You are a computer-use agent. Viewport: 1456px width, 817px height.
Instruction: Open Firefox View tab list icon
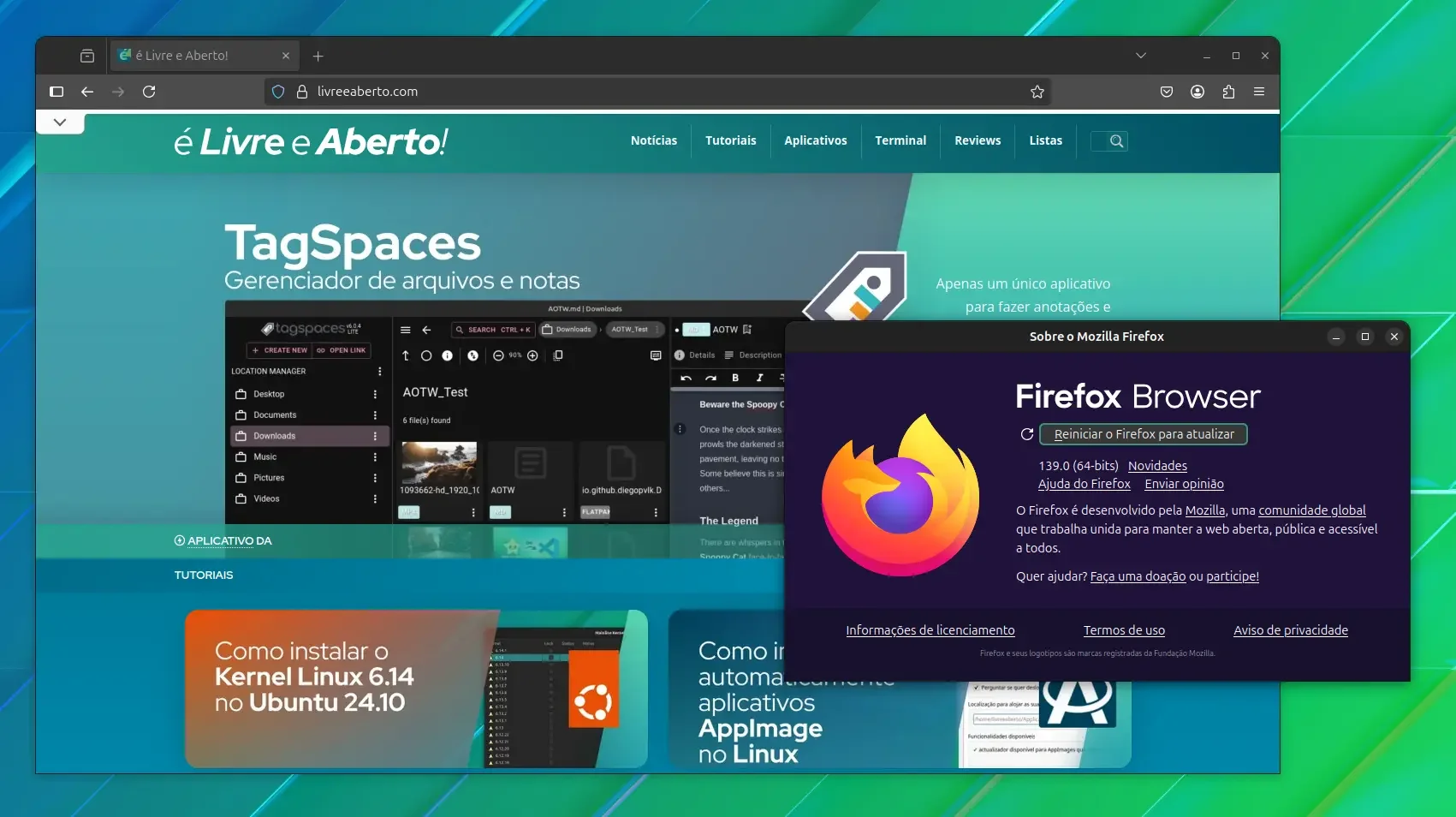click(87, 56)
